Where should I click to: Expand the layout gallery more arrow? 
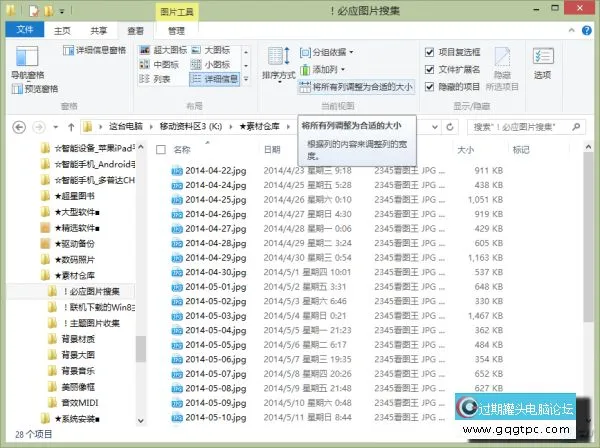coord(246,79)
